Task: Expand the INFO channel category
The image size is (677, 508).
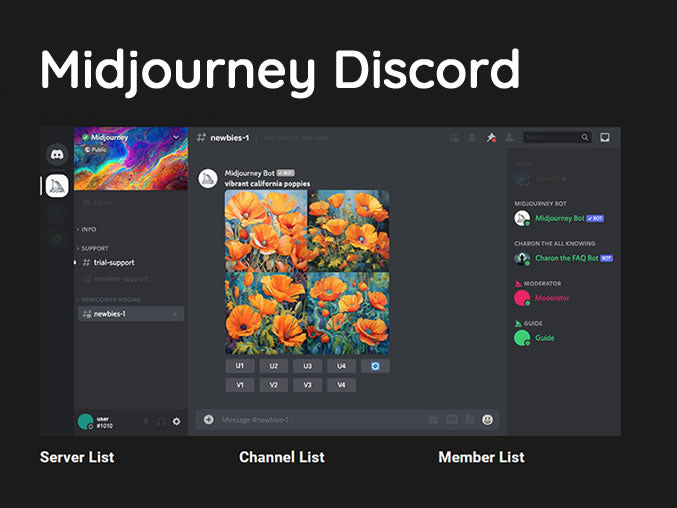Action: 89,229
